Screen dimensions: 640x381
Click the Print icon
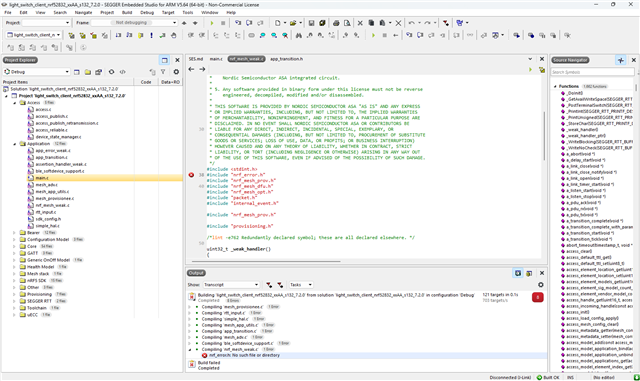pyautogui.click(x=336, y=23)
